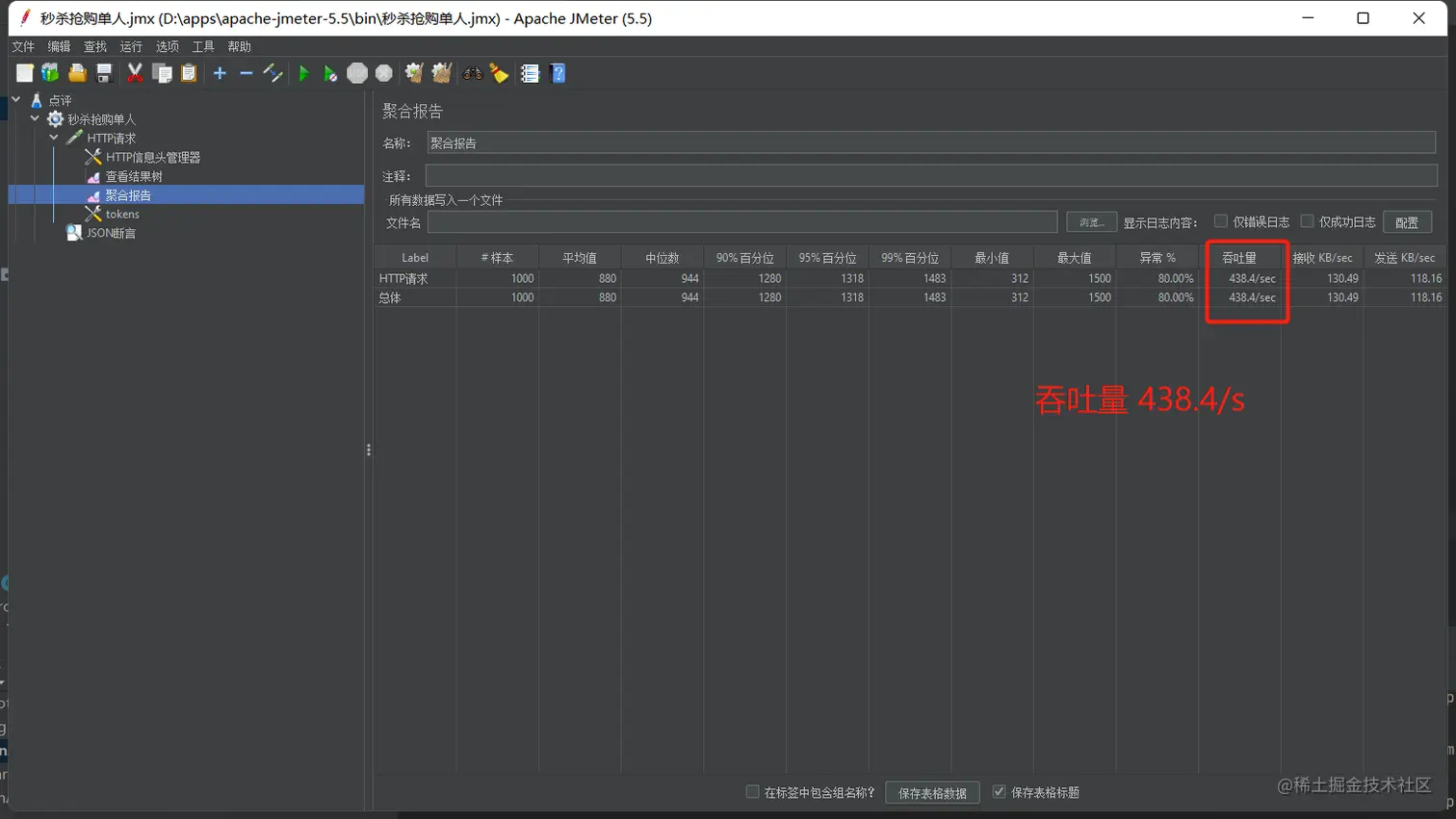Viewport: 1456px width, 819px height.
Task: Open the Templates icon in toolbar
Action: [50, 73]
